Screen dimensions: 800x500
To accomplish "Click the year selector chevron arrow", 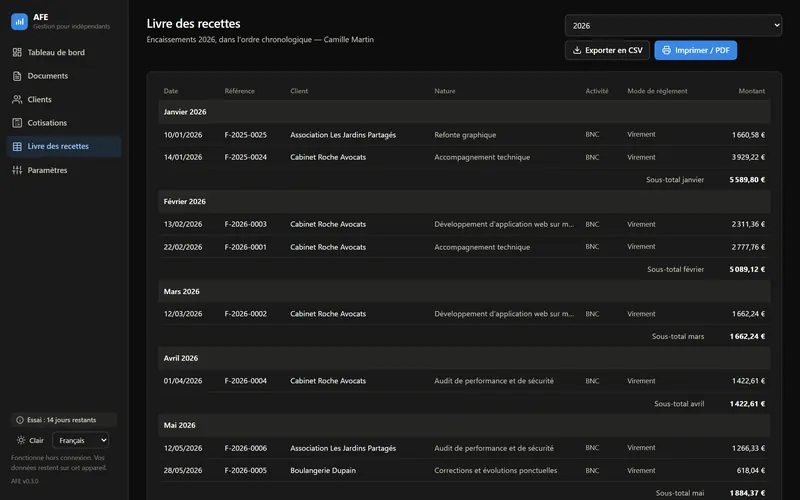I will click(x=777, y=25).
